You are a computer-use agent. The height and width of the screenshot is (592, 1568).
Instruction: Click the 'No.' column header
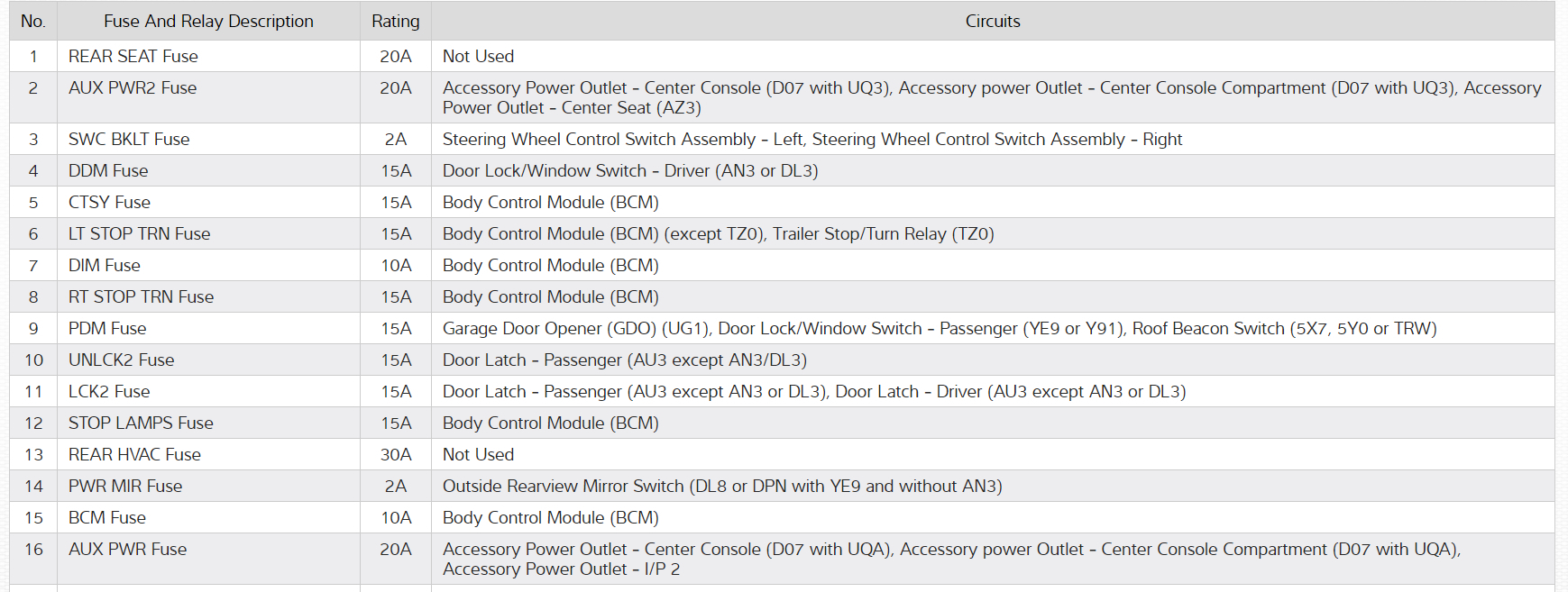point(33,21)
